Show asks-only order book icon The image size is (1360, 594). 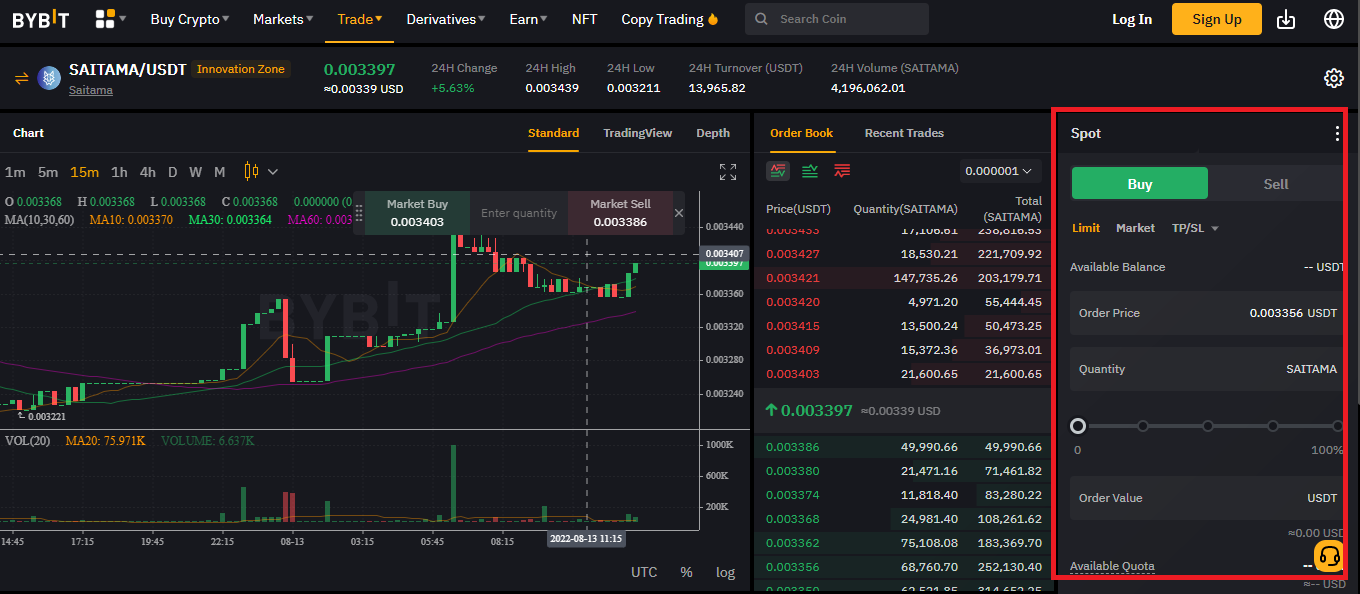click(842, 171)
